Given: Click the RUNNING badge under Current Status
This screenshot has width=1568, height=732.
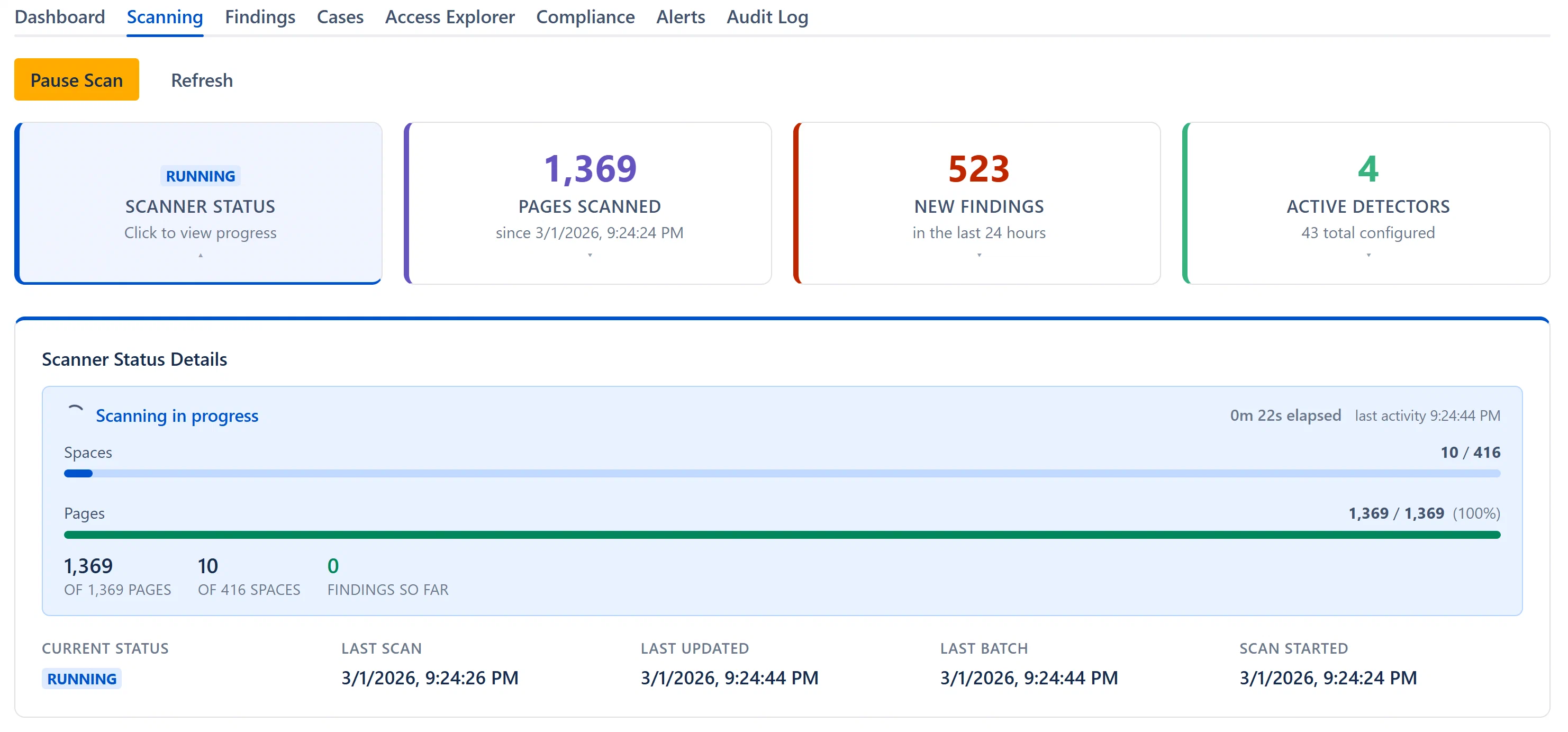Looking at the screenshot, I should click(x=81, y=679).
